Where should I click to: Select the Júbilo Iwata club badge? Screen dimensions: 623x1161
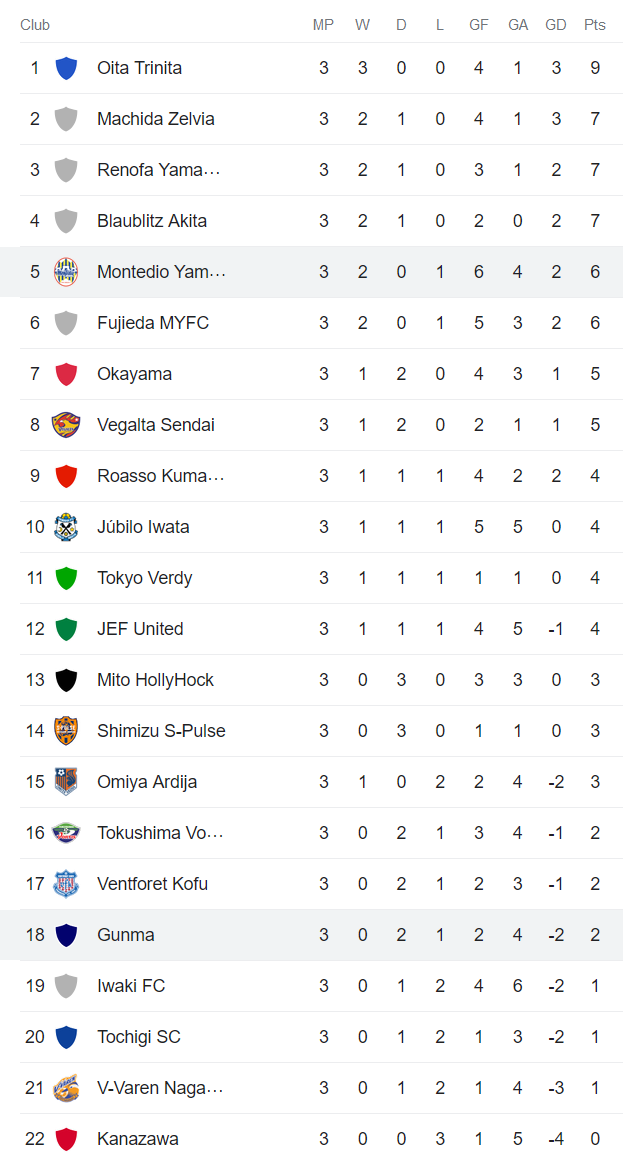[66, 526]
